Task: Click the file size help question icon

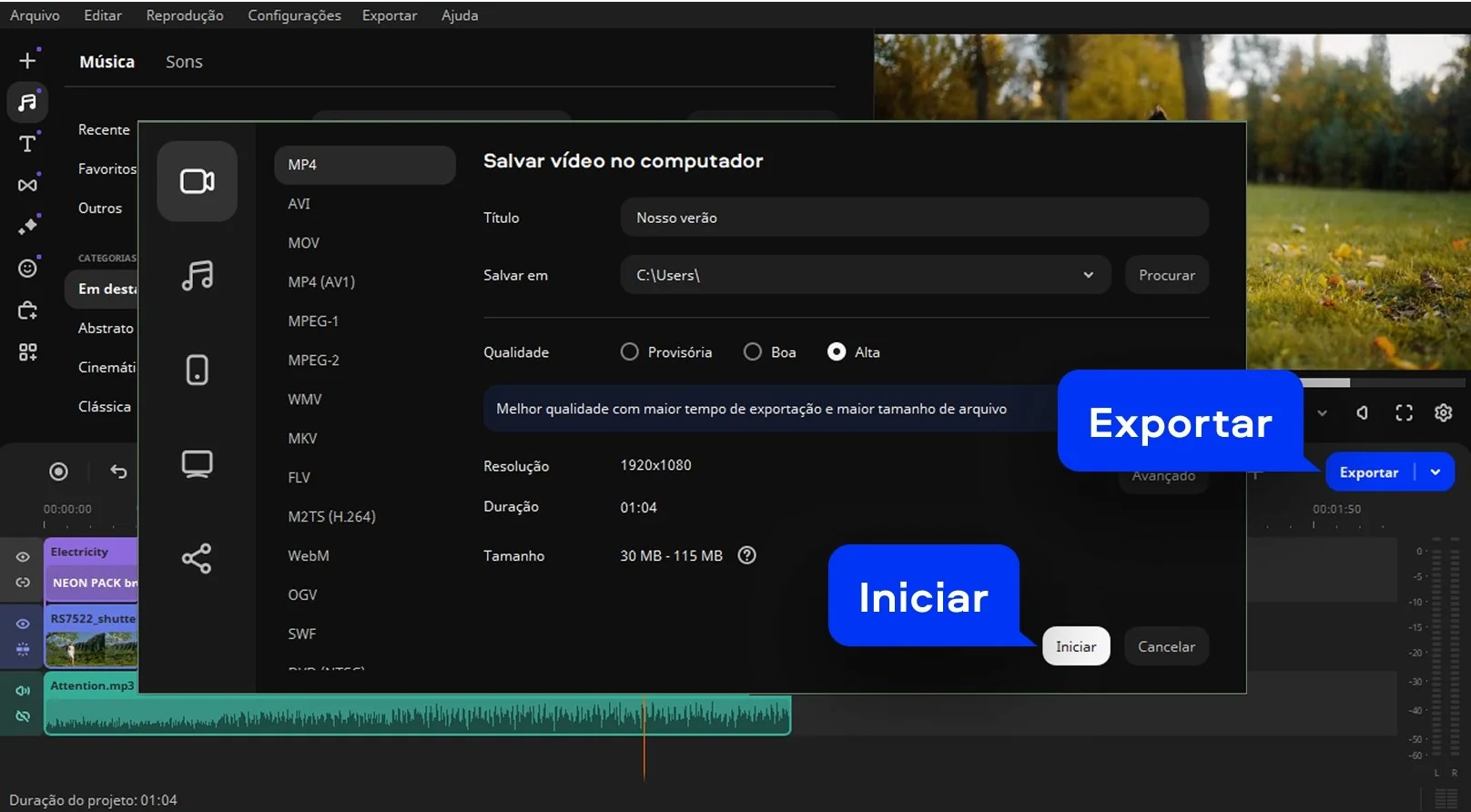Action: (746, 555)
